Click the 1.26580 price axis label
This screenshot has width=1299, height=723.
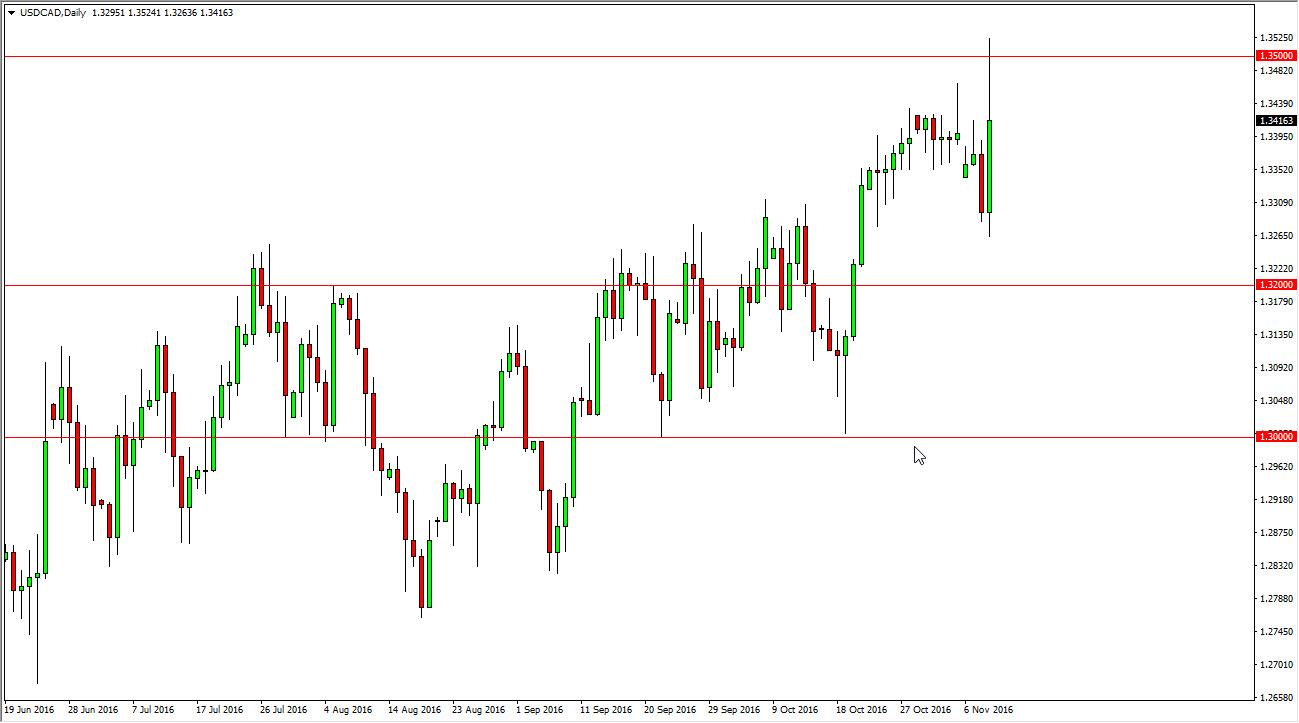pyautogui.click(x=1277, y=697)
